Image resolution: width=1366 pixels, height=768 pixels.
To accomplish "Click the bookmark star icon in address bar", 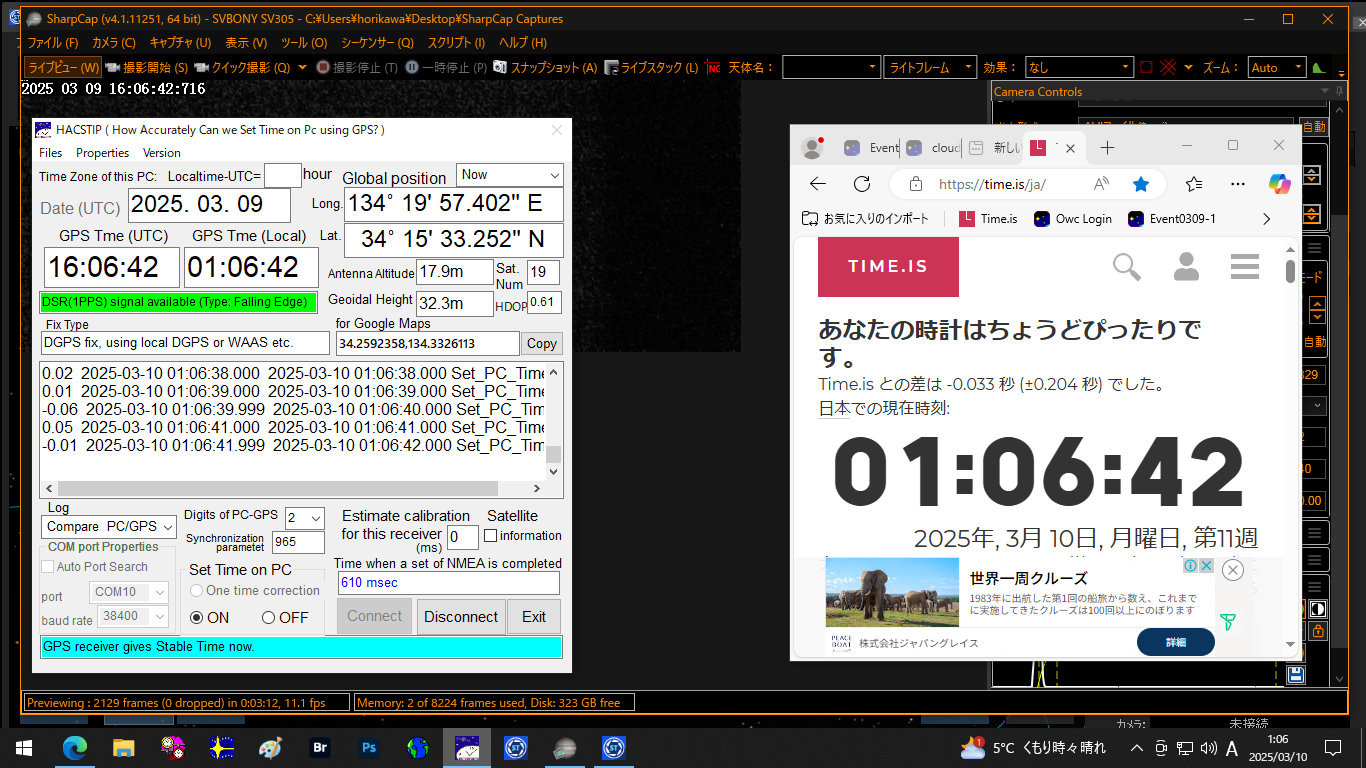I will pyautogui.click(x=1140, y=184).
